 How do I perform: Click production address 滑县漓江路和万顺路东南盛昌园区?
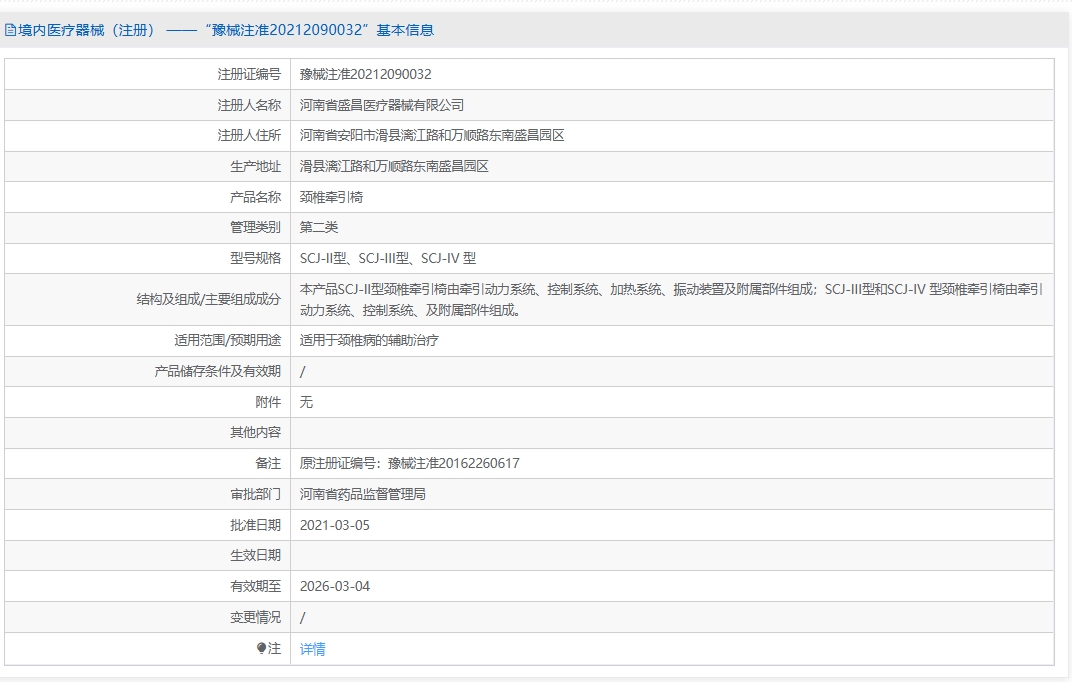click(394, 166)
